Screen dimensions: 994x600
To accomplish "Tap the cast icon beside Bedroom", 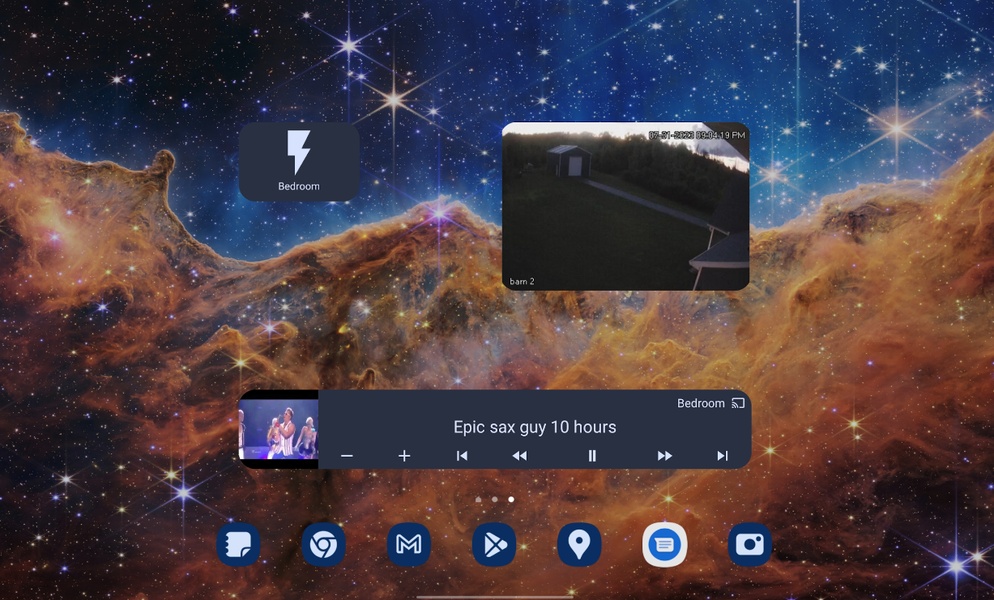I will point(738,403).
